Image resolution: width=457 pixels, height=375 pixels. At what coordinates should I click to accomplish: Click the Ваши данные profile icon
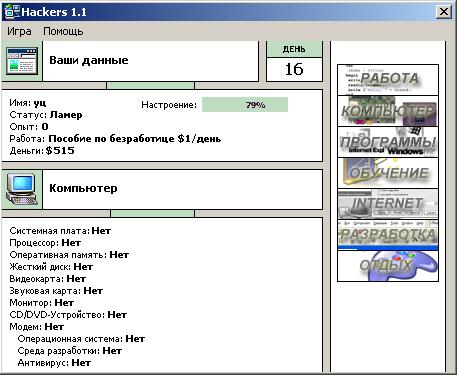coord(22,61)
